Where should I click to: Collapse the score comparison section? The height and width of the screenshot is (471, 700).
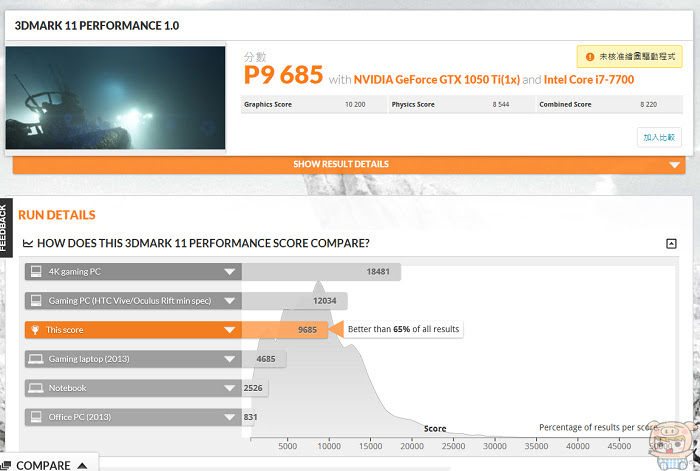click(x=671, y=243)
